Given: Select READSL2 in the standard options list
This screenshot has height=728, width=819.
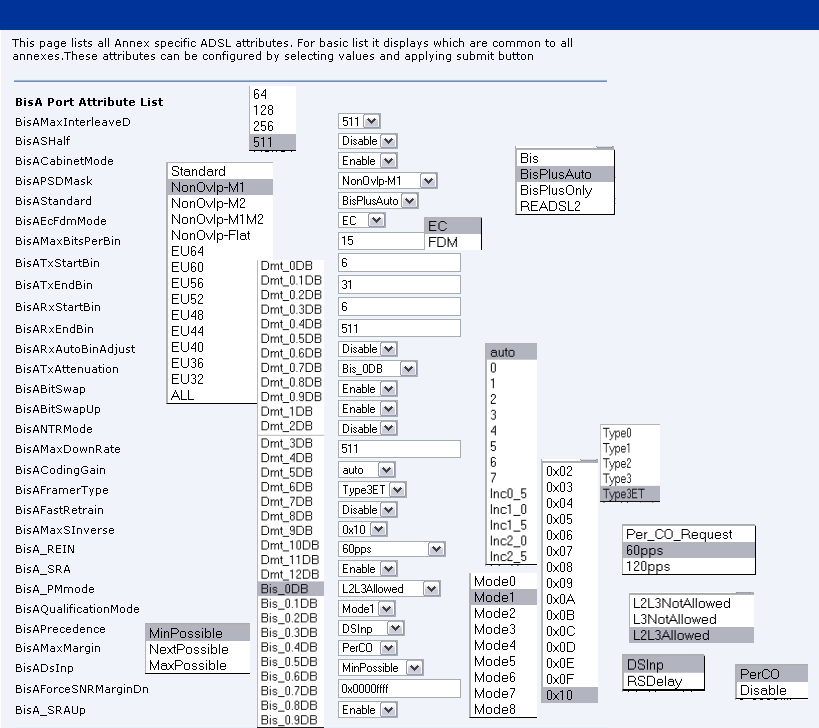Looking at the screenshot, I should click(549, 206).
